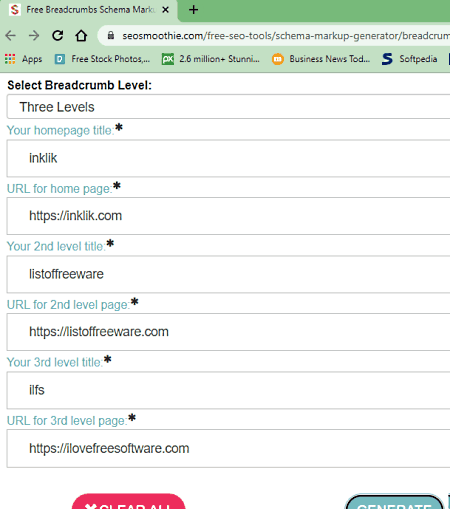450x509 pixels.
Task: Click the 3rd level URL field https://ilovefreesoftware.com
Action: click(228, 449)
